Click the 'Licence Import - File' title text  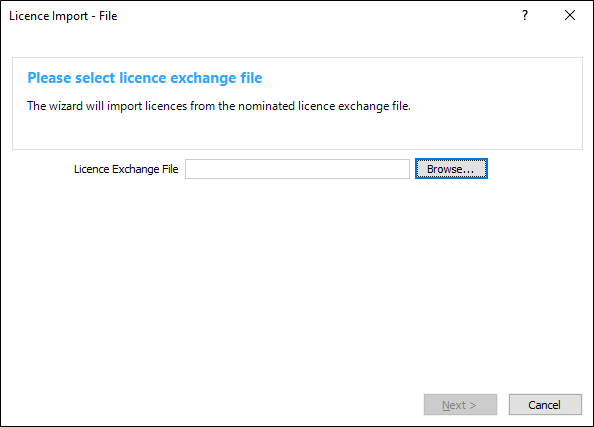pos(63,16)
